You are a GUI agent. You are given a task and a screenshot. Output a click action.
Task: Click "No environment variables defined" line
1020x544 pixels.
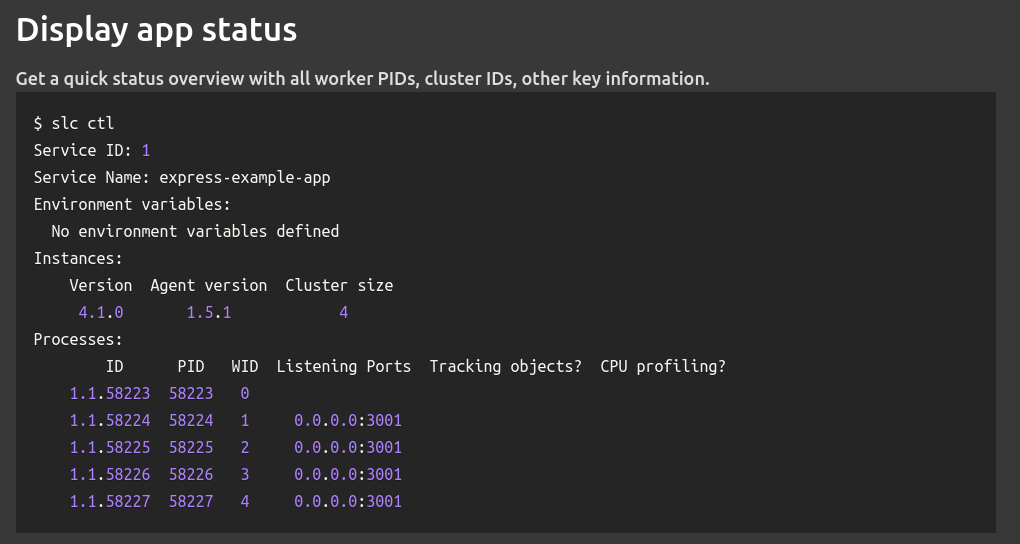pos(195,231)
